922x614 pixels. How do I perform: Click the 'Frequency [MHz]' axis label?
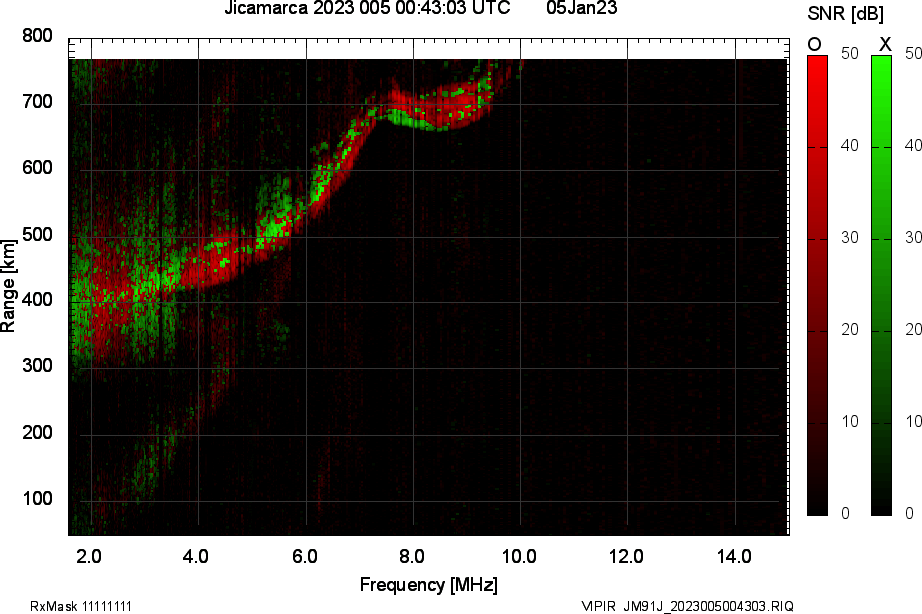(x=429, y=585)
